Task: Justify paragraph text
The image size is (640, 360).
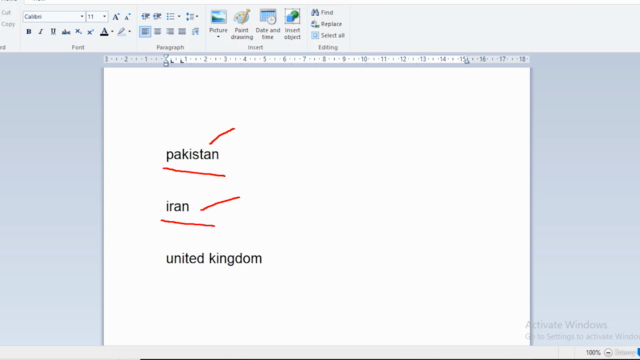Action: [x=182, y=31]
